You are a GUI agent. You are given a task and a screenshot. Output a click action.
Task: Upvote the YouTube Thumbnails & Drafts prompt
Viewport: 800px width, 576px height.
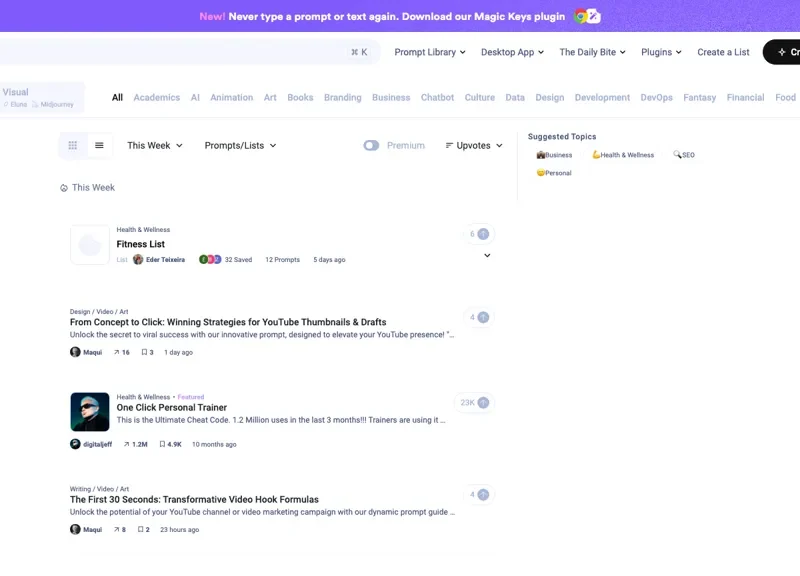483,317
